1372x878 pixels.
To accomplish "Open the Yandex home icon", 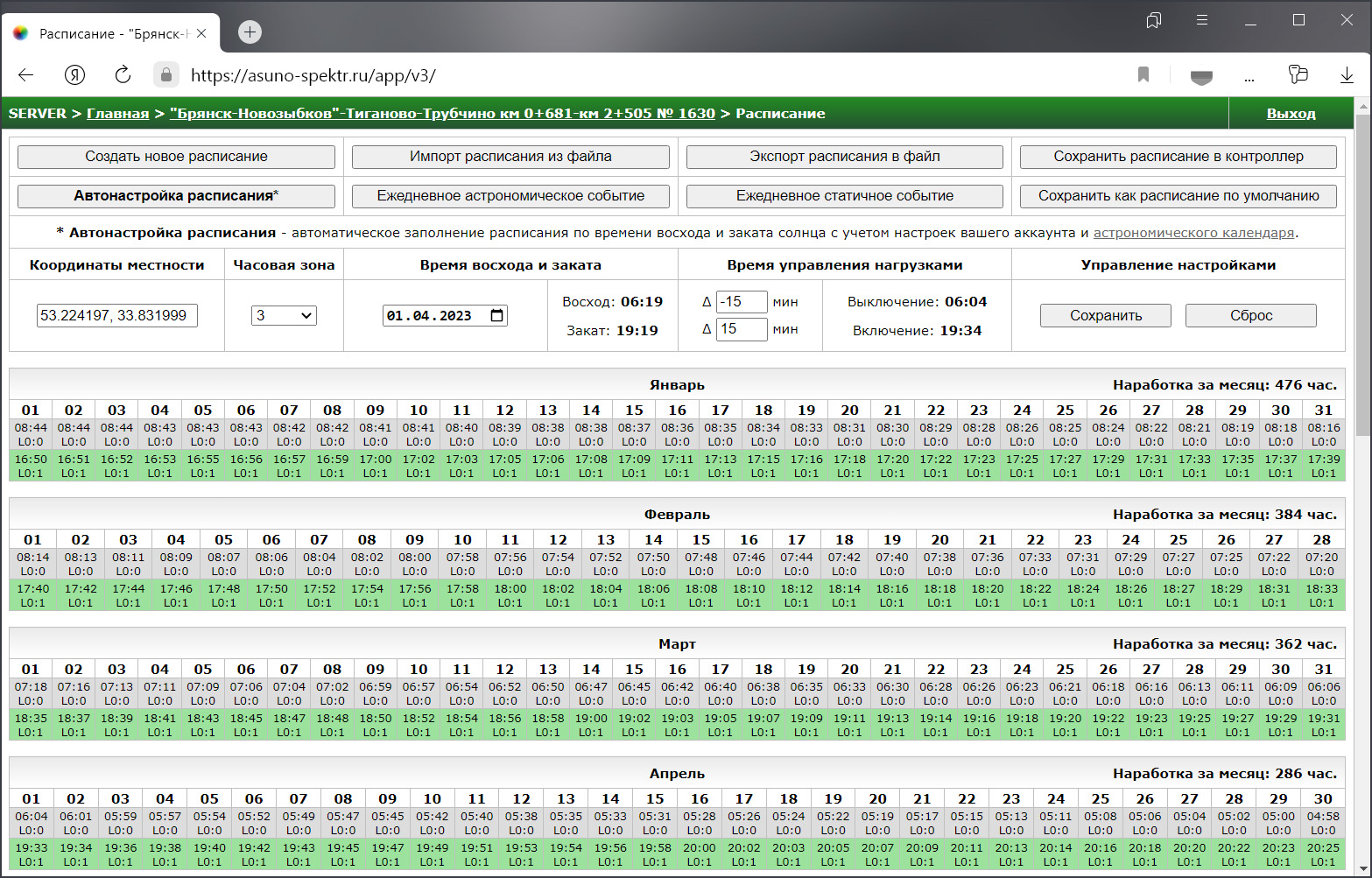I will 75,75.
